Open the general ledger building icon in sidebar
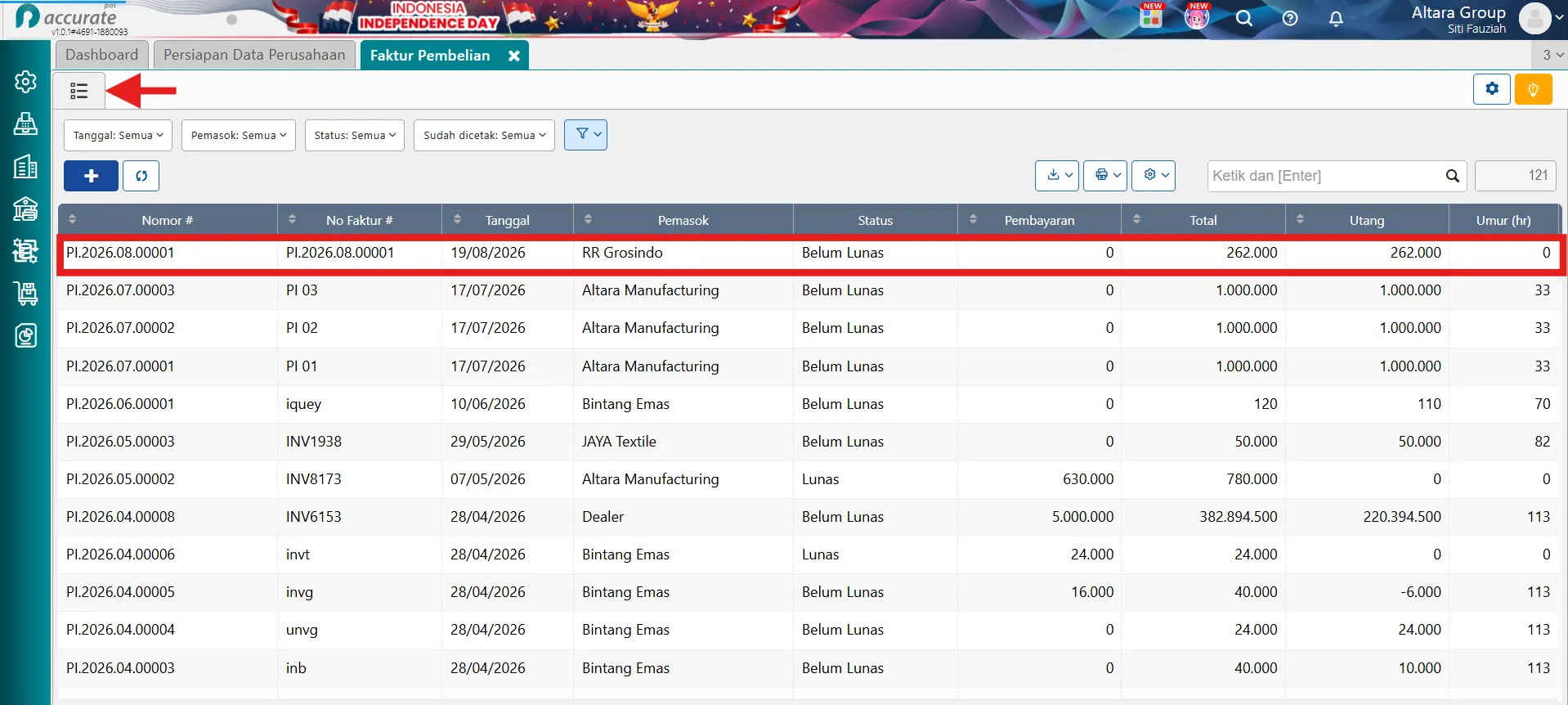The image size is (1568, 705). coord(25,167)
